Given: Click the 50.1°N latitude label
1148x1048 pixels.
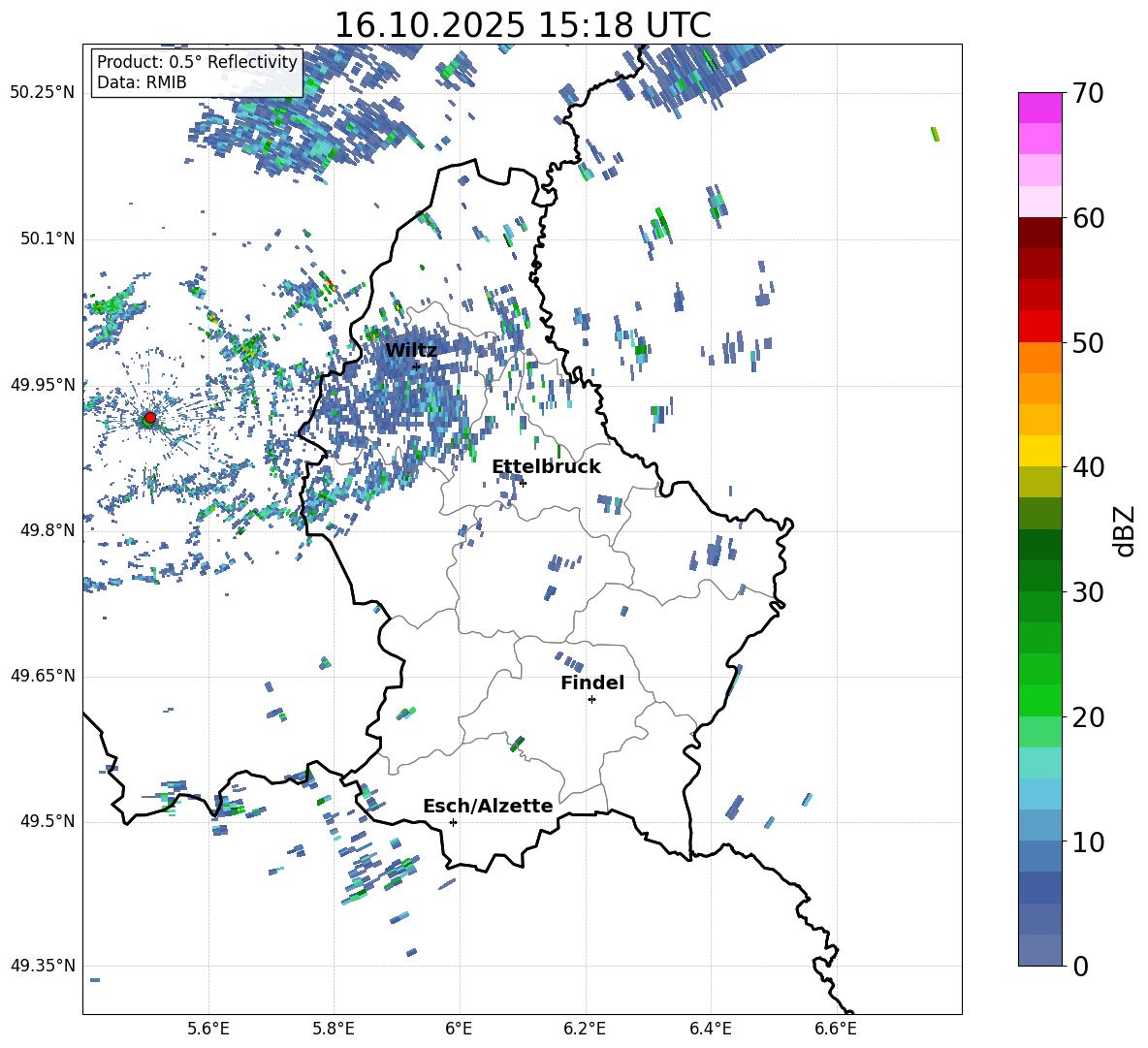Looking at the screenshot, I should tap(48, 238).
